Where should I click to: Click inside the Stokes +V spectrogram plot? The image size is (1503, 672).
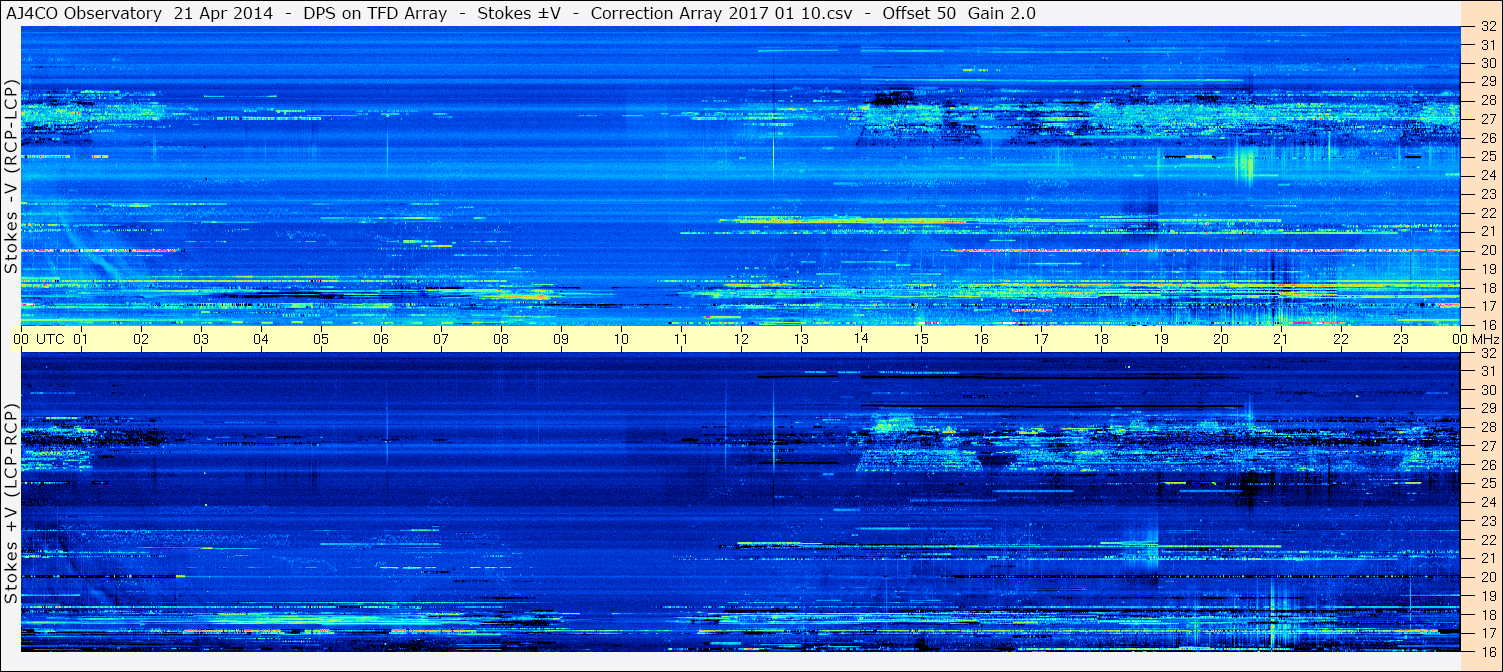click(741, 502)
